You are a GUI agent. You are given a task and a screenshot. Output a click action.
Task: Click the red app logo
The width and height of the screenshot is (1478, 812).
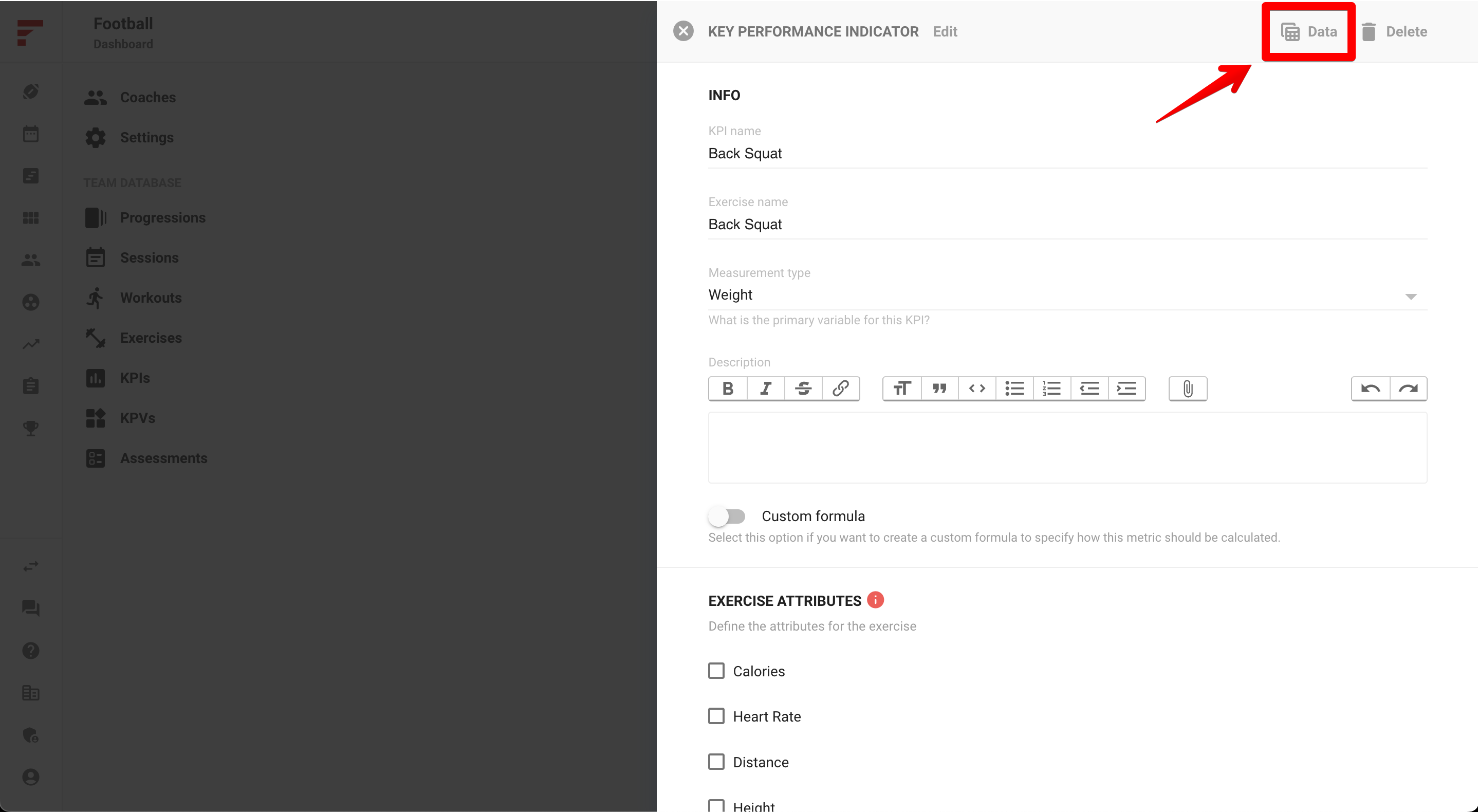(30, 32)
